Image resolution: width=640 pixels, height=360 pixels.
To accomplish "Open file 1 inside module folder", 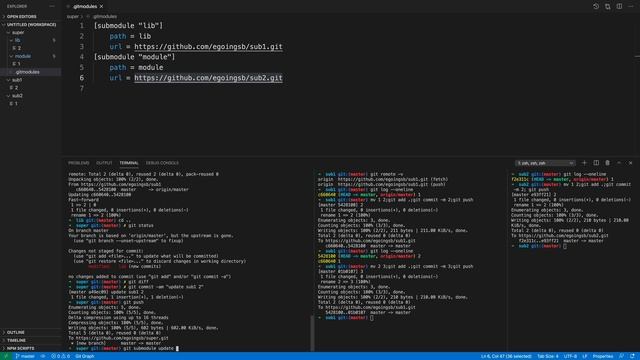I will pyautogui.click(x=31, y=64).
